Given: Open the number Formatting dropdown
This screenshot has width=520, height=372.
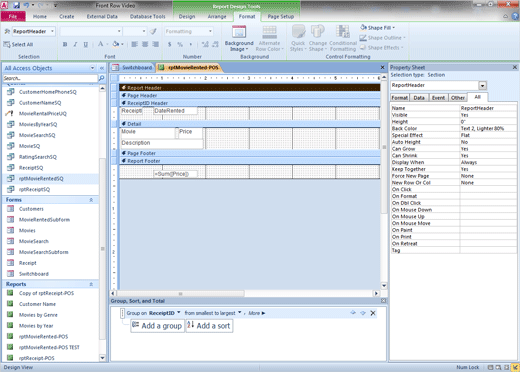Looking at the screenshot, I should pos(210,31).
